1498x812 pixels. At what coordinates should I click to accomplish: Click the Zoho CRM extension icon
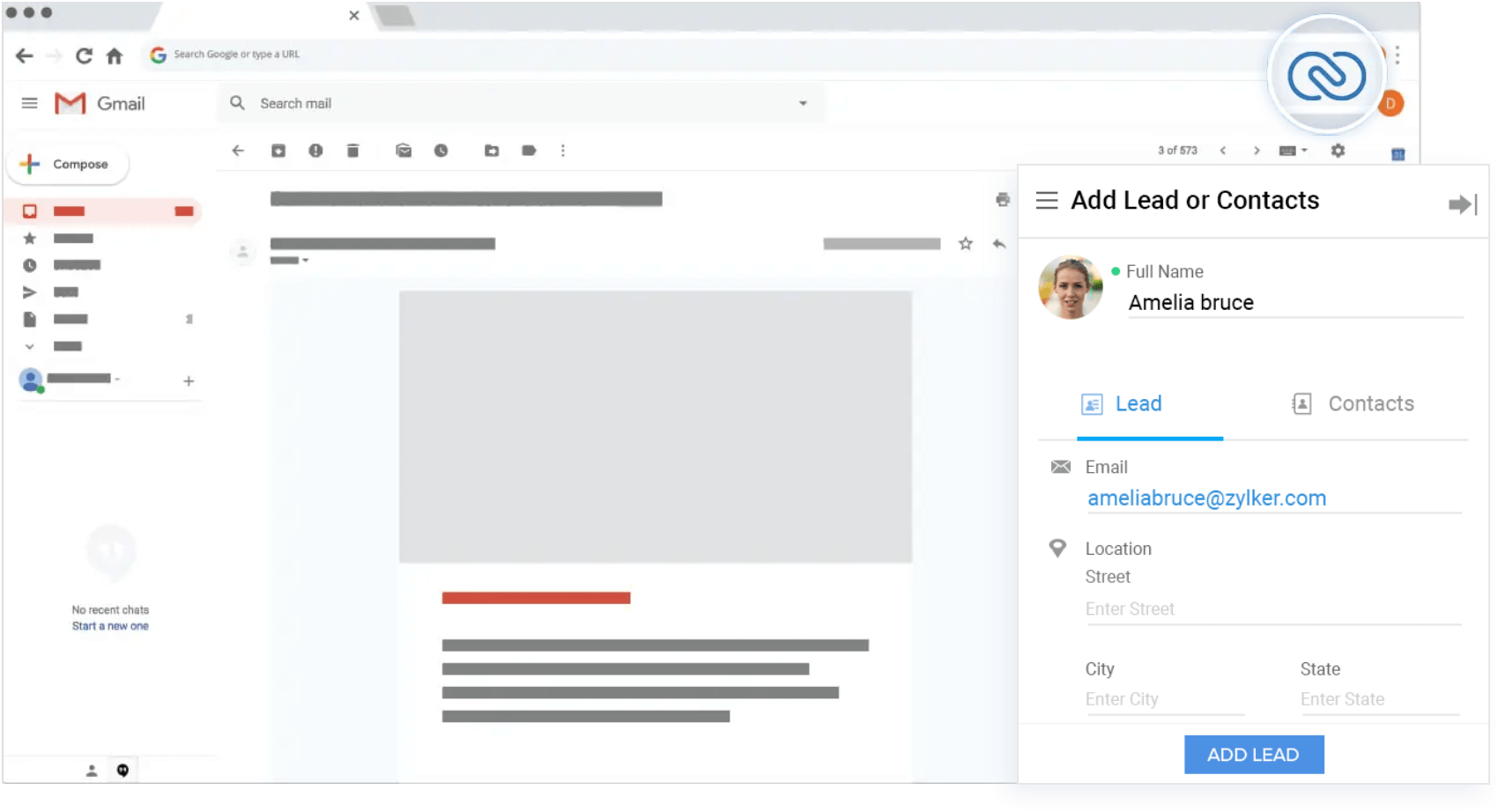(x=1326, y=76)
